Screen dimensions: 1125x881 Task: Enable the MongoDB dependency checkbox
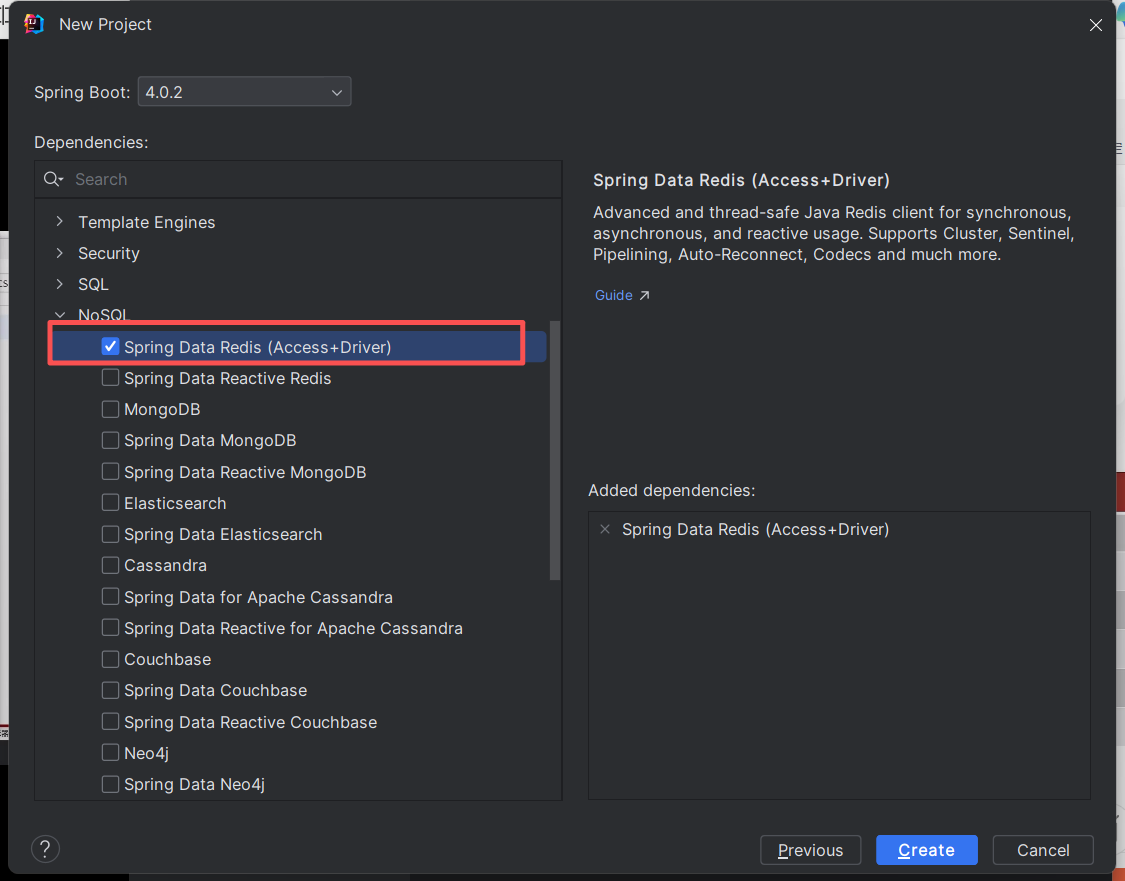(110, 409)
